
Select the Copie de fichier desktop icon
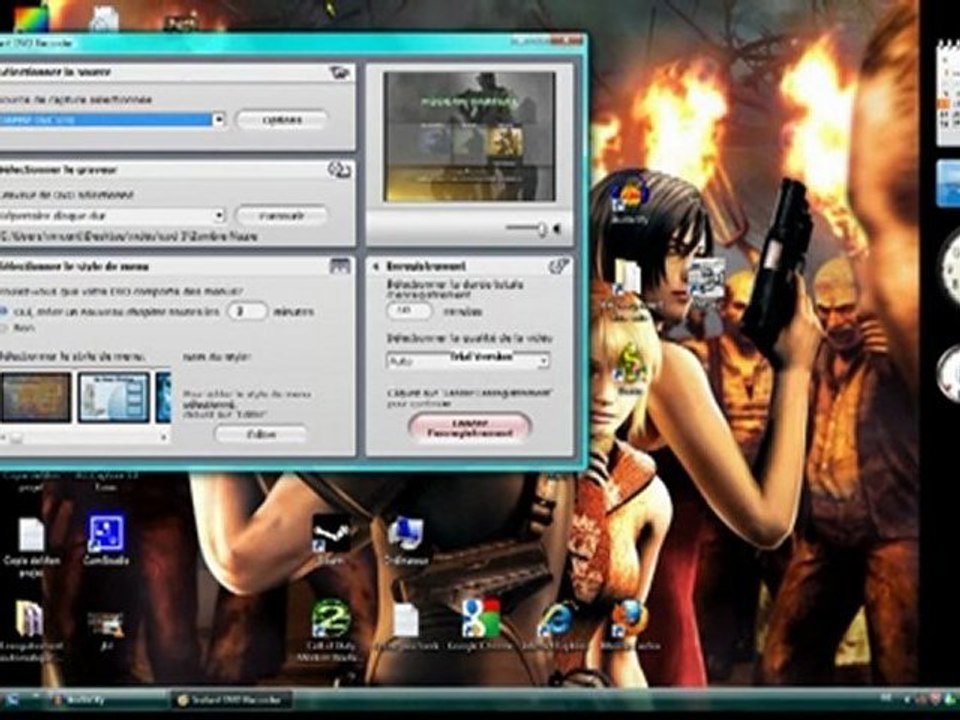pyautogui.click(x=31, y=546)
